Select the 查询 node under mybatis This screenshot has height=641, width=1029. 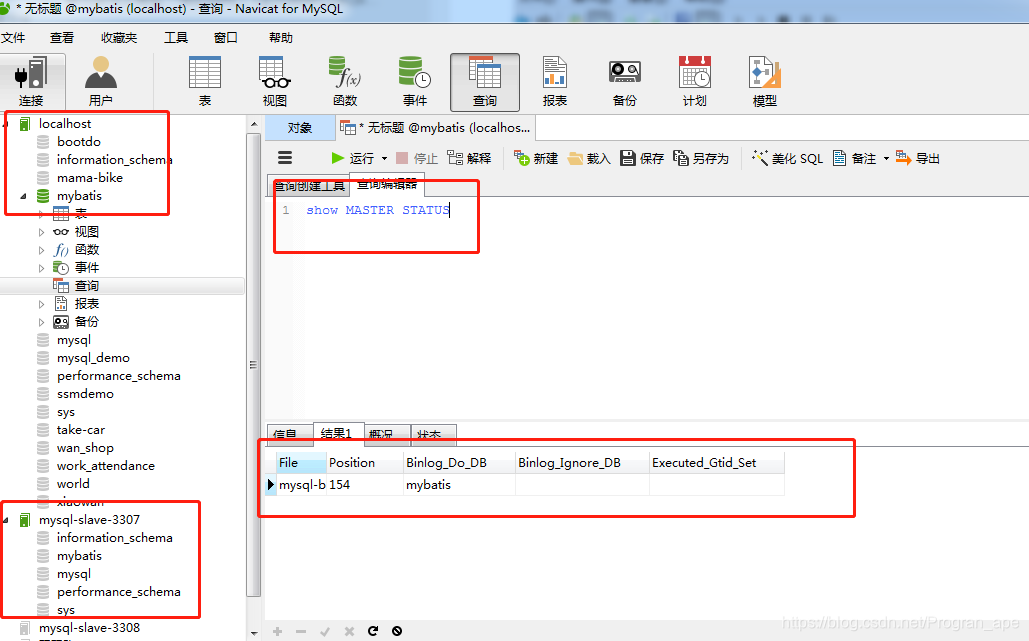click(87, 285)
